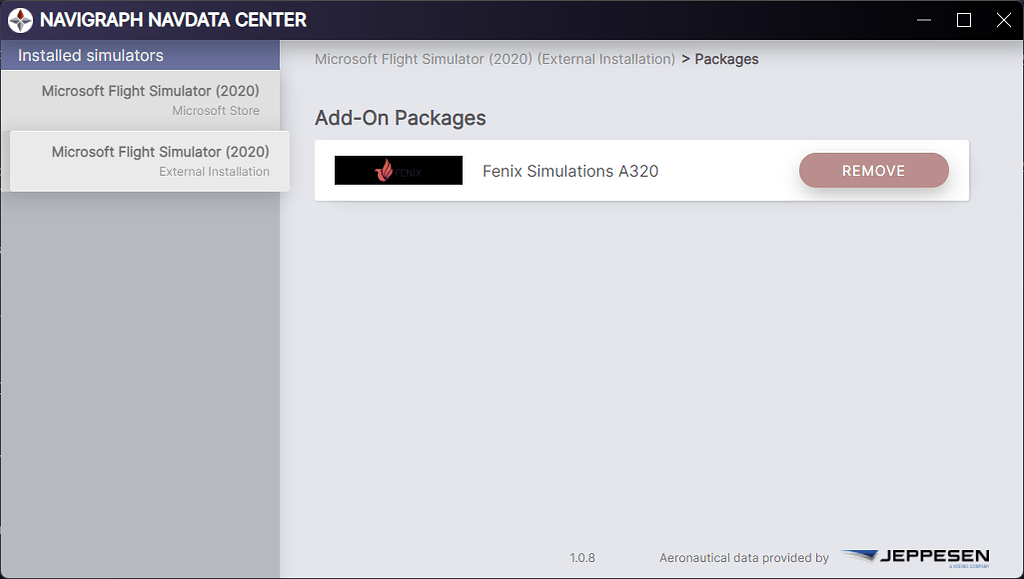Click the NAVIGRAPH NAVDATA CENTER title text
Viewport: 1024px width, 579px height.
pyautogui.click(x=173, y=20)
